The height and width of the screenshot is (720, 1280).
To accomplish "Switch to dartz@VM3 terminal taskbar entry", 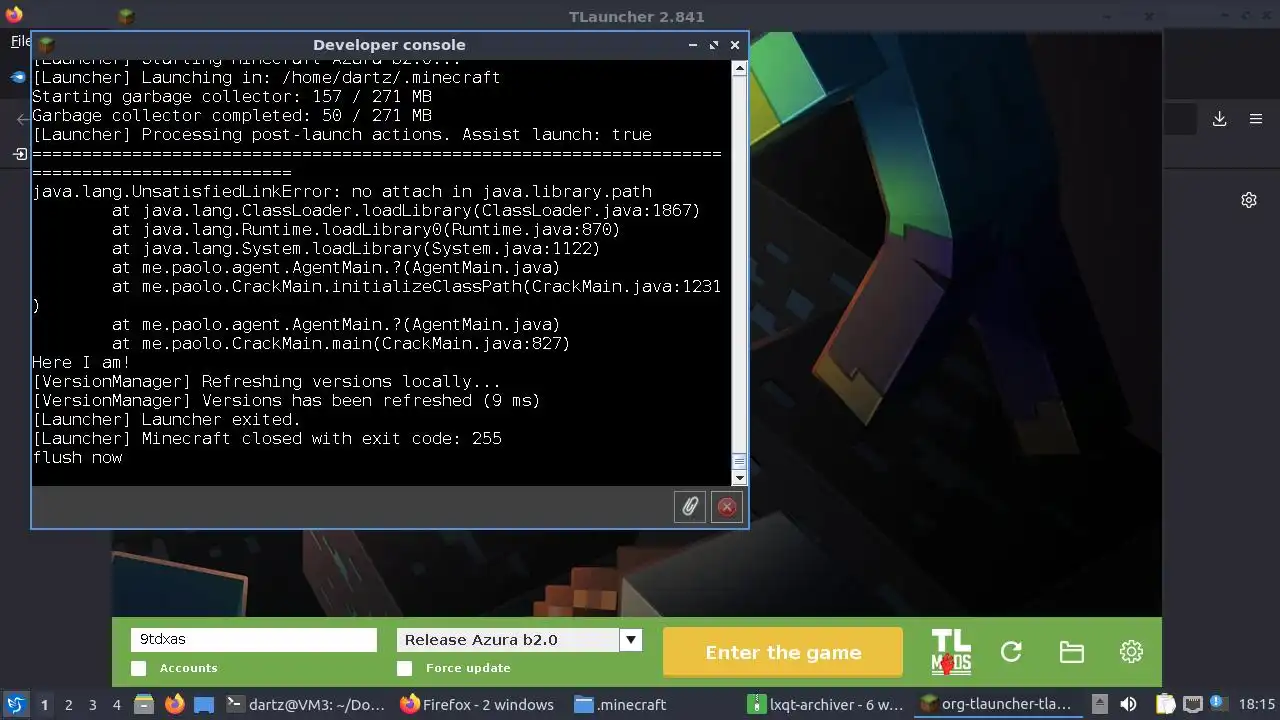I will 306,704.
